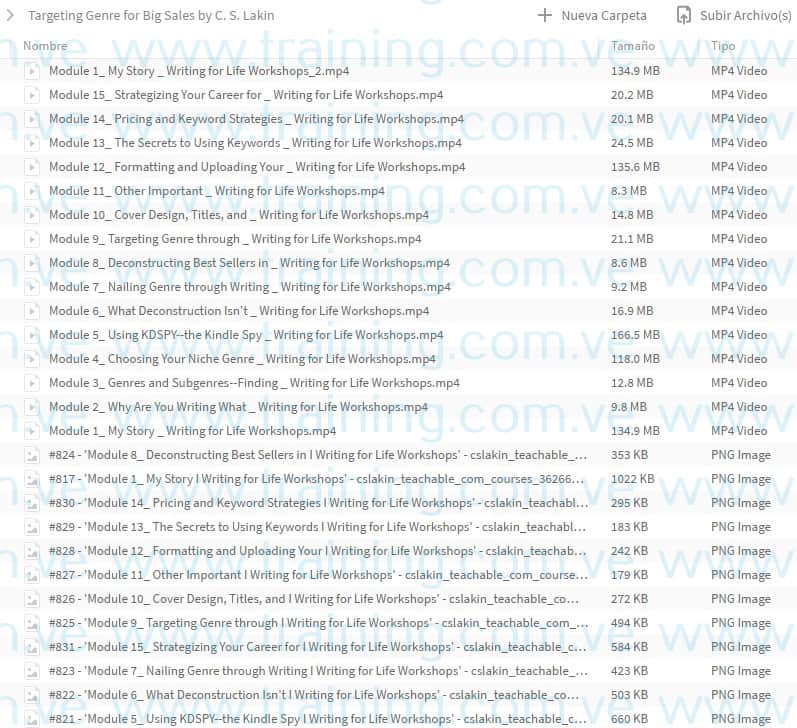Viewport: 797px width, 728px height.
Task: Open Module 4_ Choosing Your Niche Genre mp4
Action: pyautogui.click(x=242, y=359)
